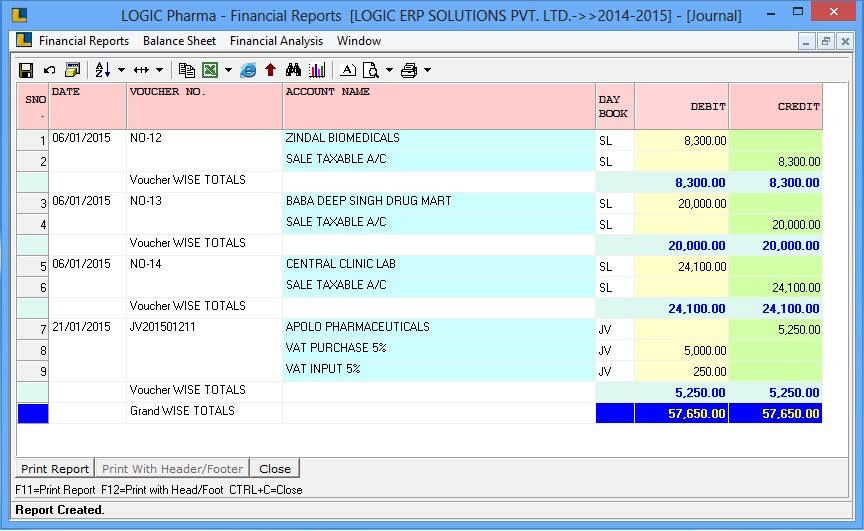
Task: Click the Print Report button
Action: click(55, 469)
